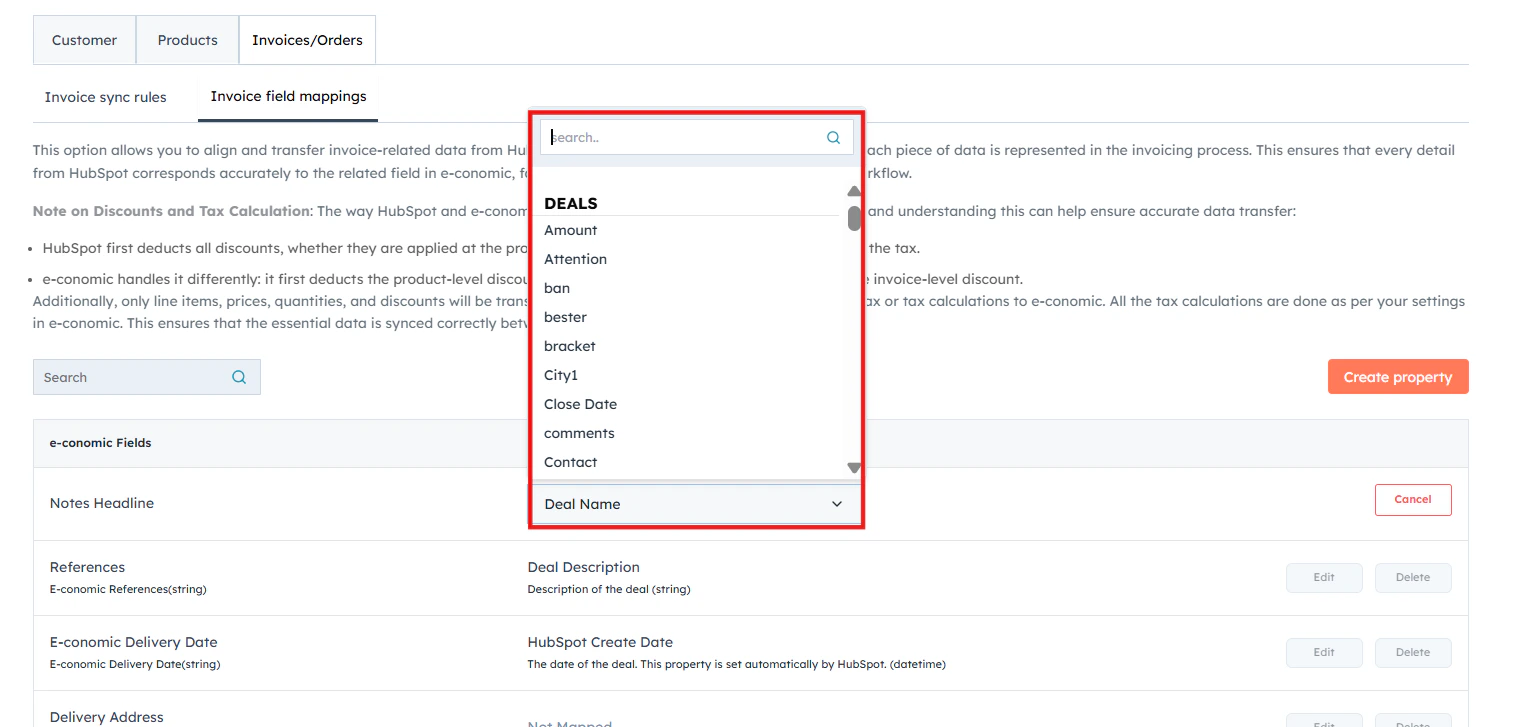Click the References field label
The height and width of the screenshot is (727, 1534).
point(88,567)
